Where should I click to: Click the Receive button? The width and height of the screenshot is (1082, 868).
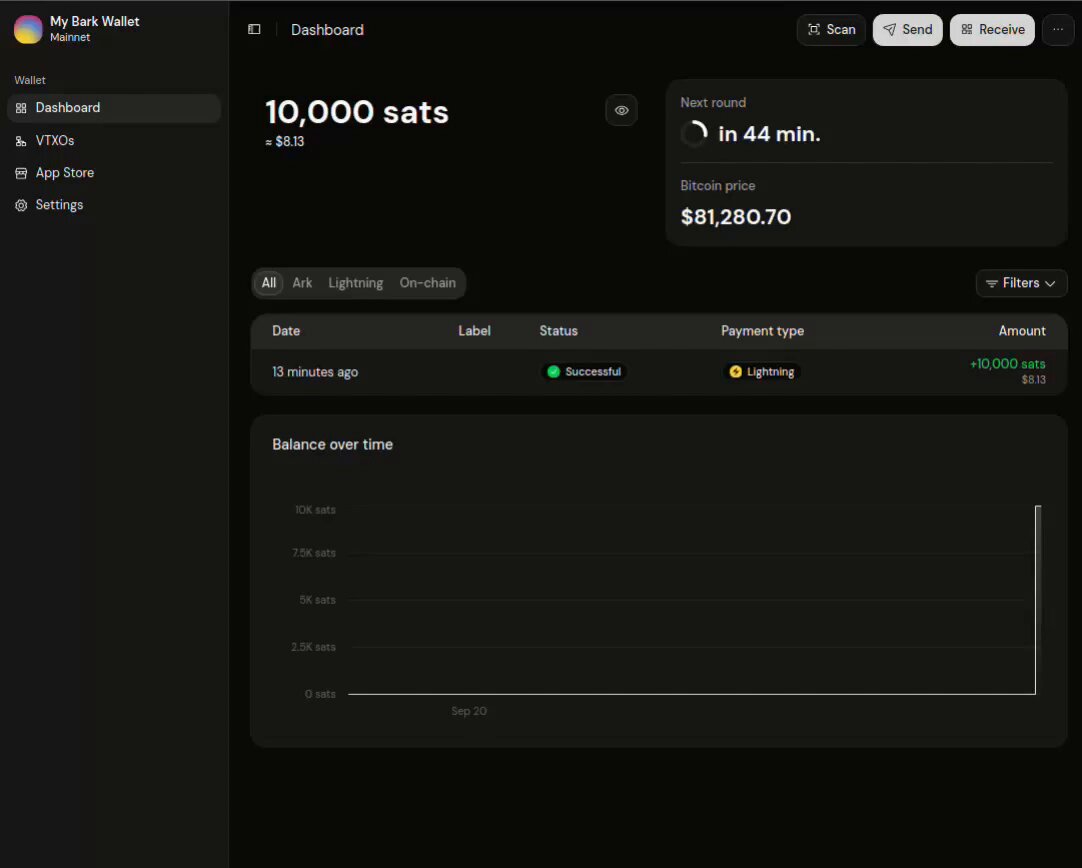[992, 30]
